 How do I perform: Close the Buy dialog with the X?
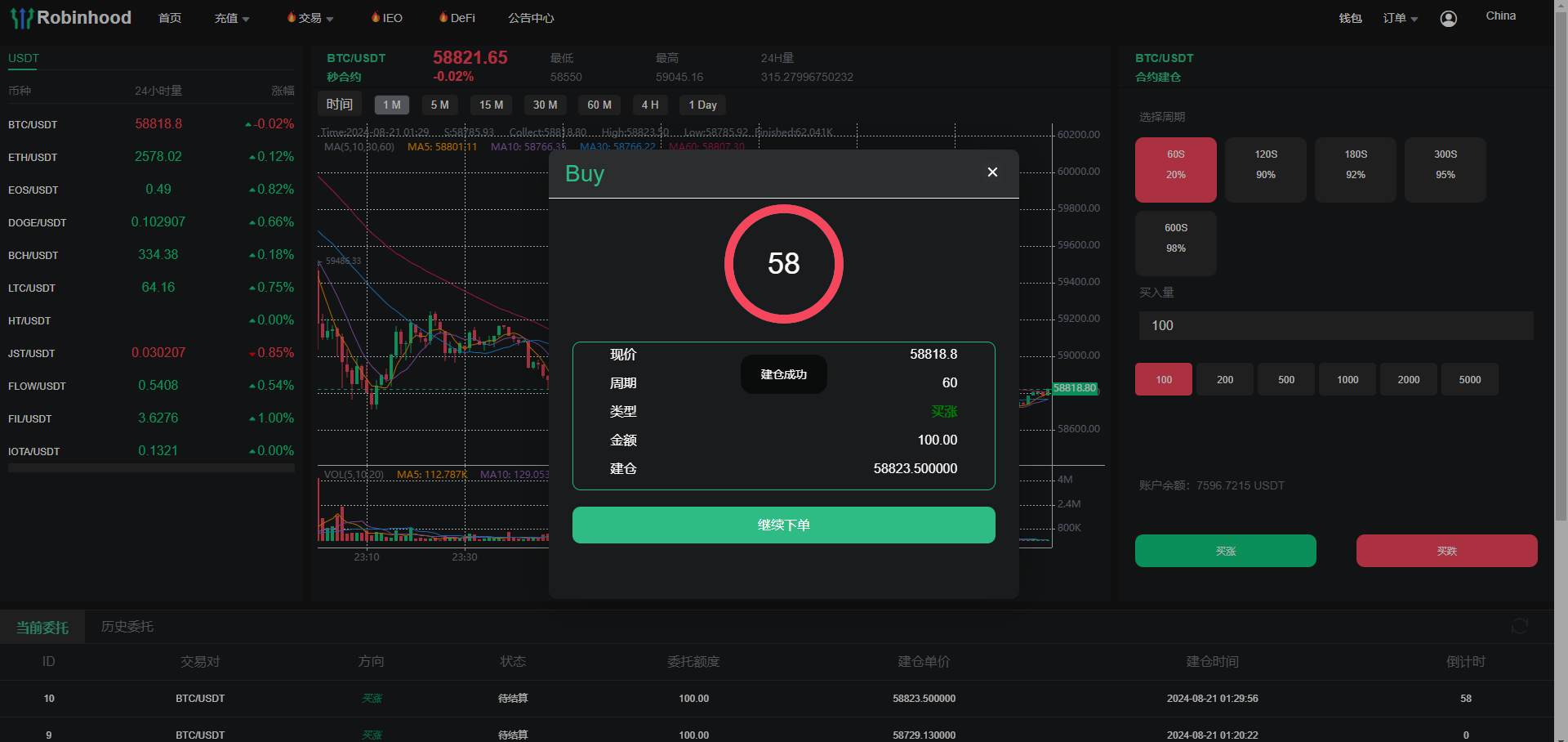tap(992, 172)
